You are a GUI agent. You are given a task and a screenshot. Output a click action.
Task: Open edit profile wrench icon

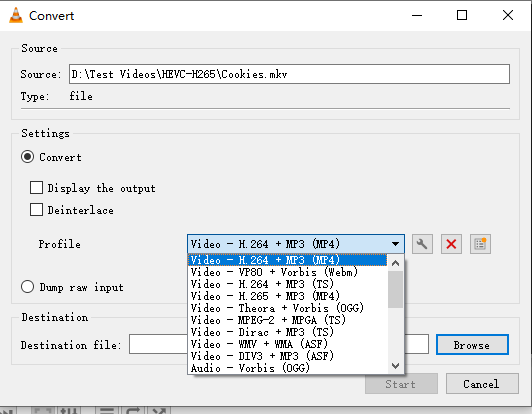click(422, 244)
